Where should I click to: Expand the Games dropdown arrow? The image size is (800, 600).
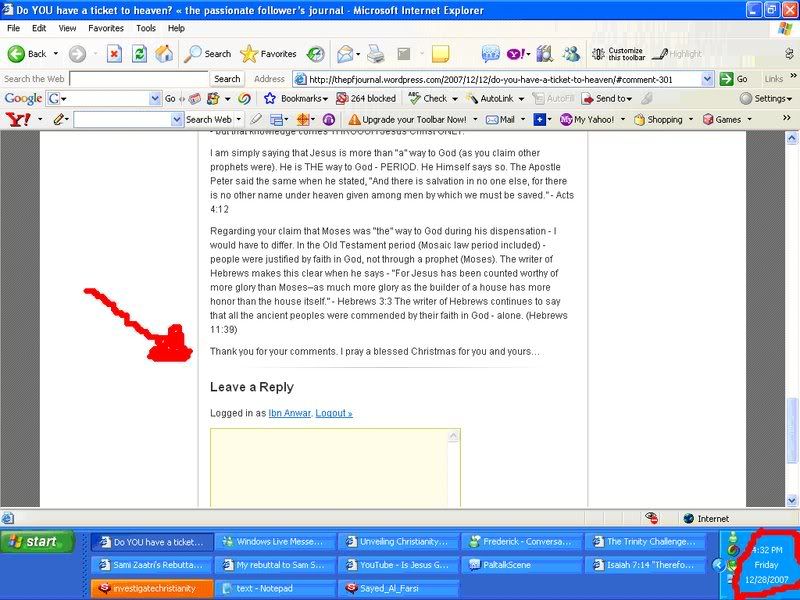tap(749, 120)
